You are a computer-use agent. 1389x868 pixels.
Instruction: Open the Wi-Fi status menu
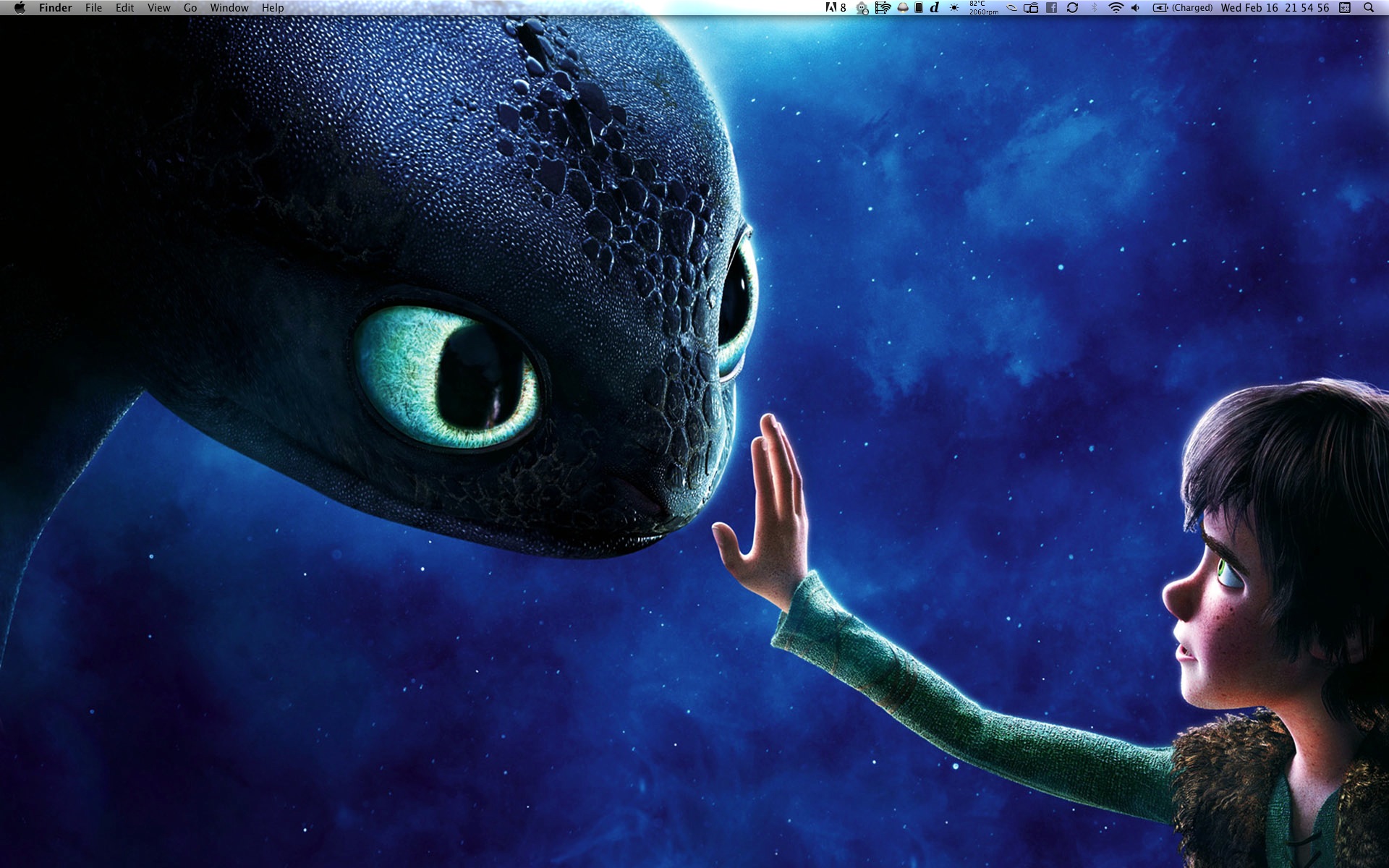coord(1116,7)
